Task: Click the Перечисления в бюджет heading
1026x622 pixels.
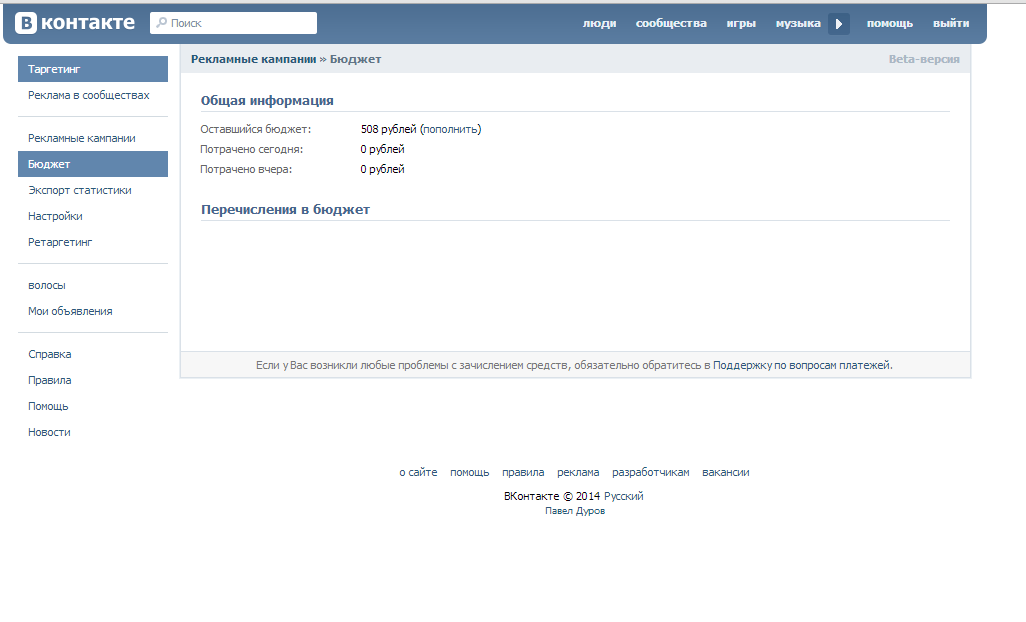Action: coord(285,210)
